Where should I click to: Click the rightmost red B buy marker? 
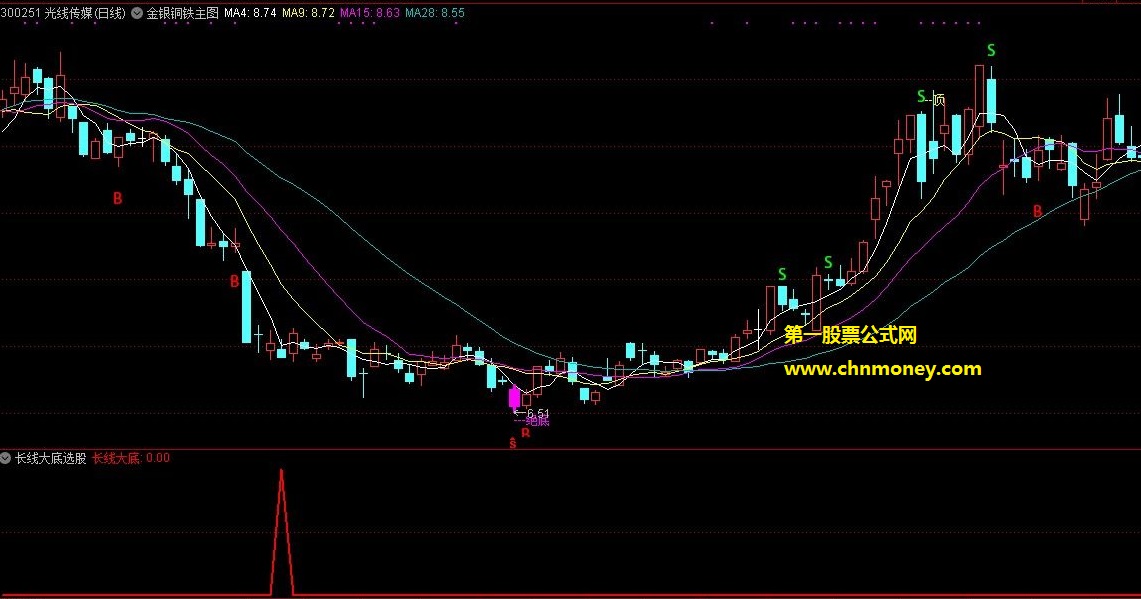[x=1038, y=211]
